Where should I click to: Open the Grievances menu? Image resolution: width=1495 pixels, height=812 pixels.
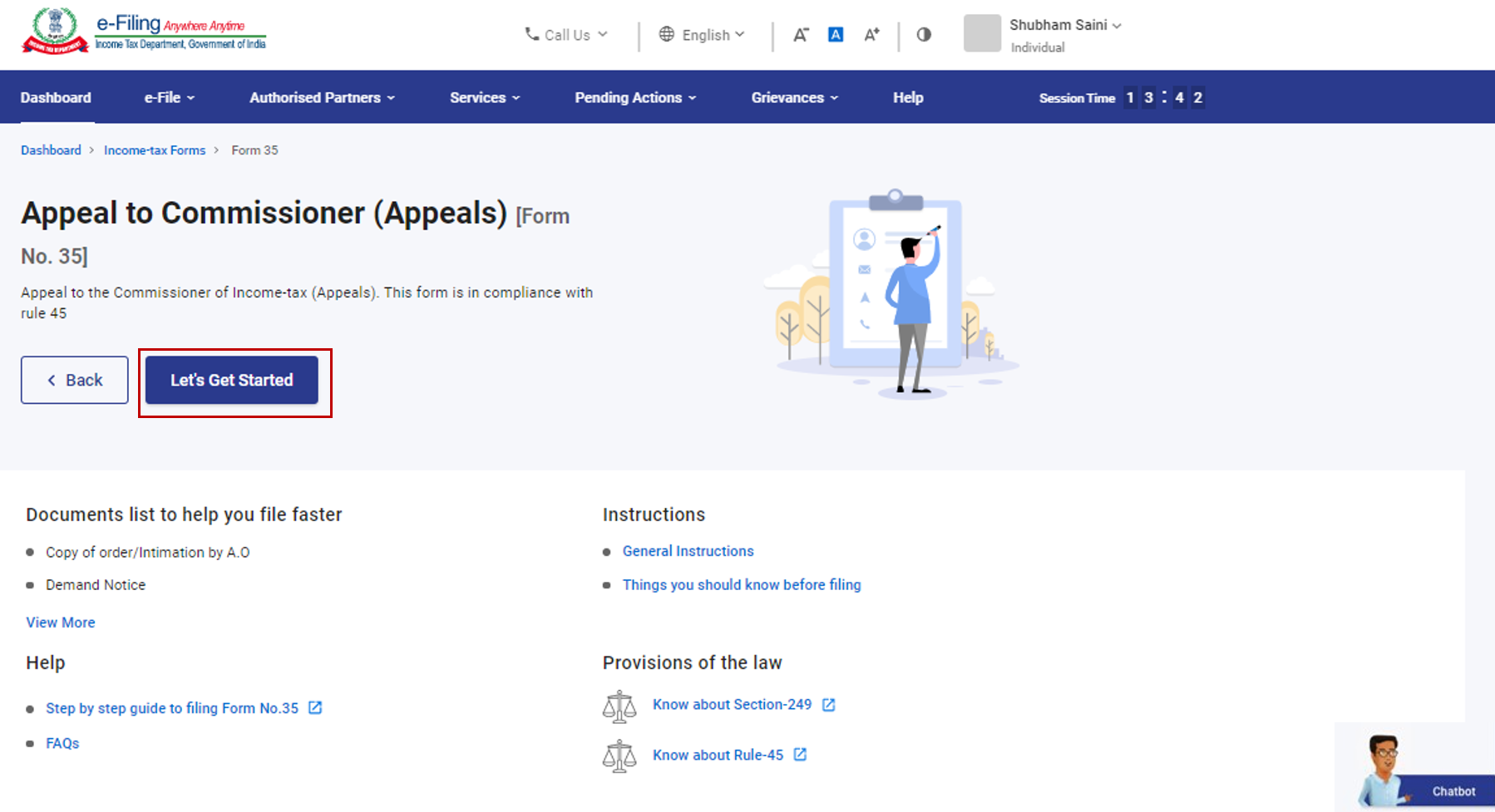click(x=794, y=97)
